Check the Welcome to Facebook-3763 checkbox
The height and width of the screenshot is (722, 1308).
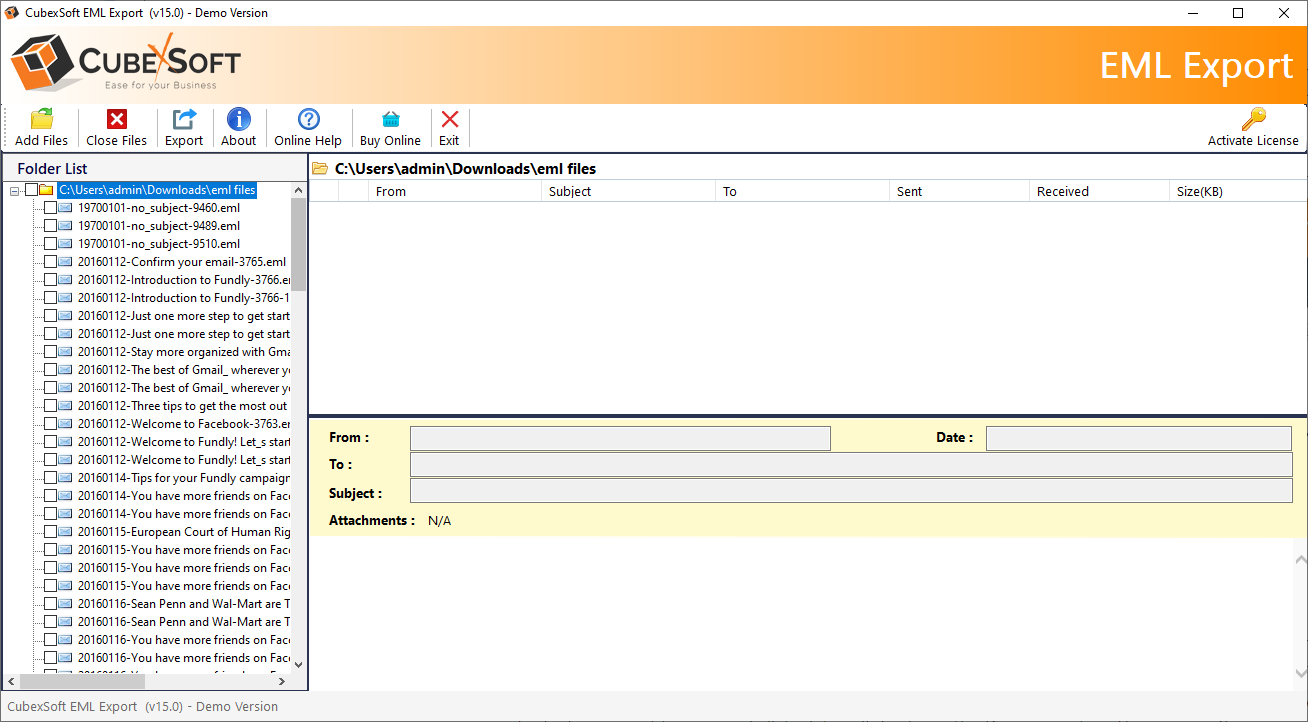50,424
